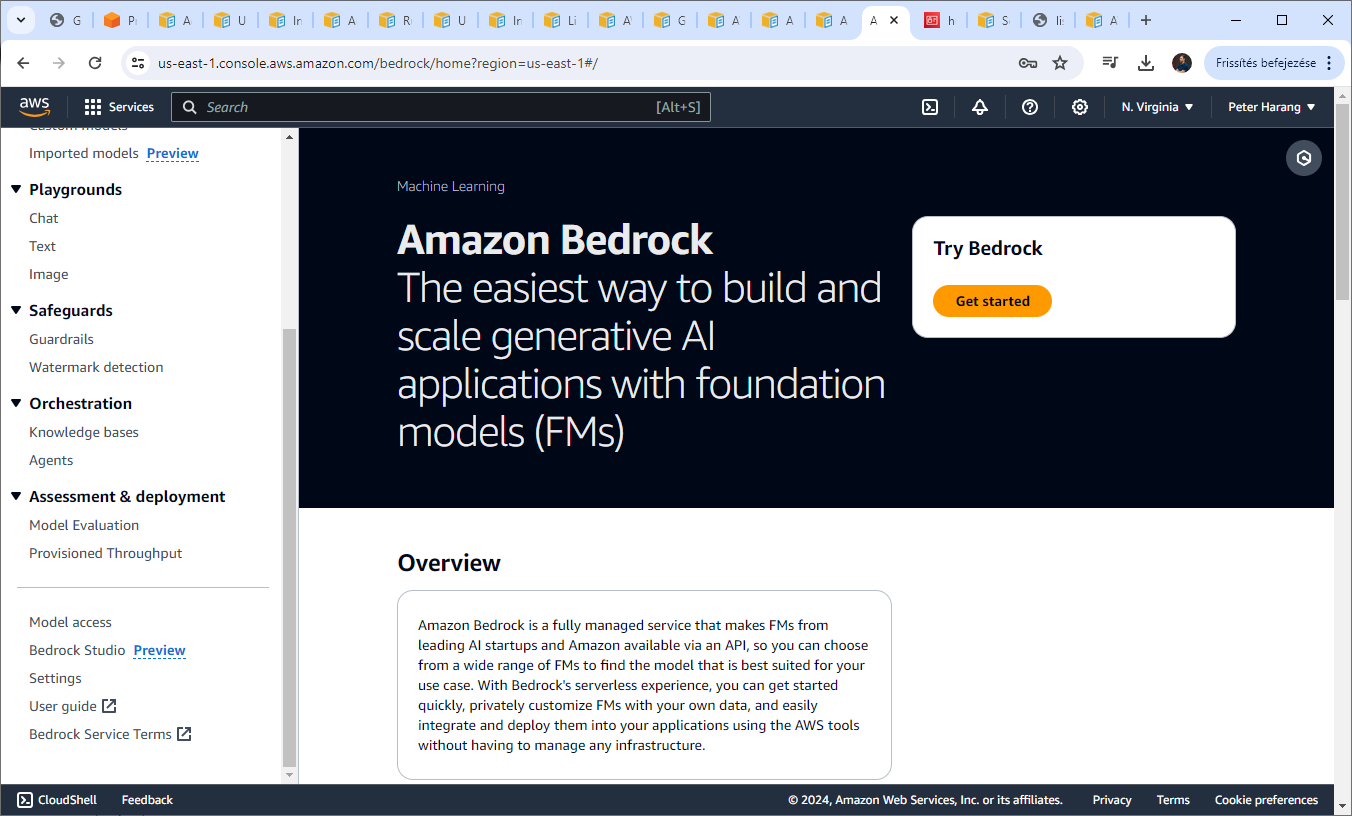Switch to the orange-cube 'Pi' browser tab
The height and width of the screenshot is (816, 1352).
(x=120, y=20)
